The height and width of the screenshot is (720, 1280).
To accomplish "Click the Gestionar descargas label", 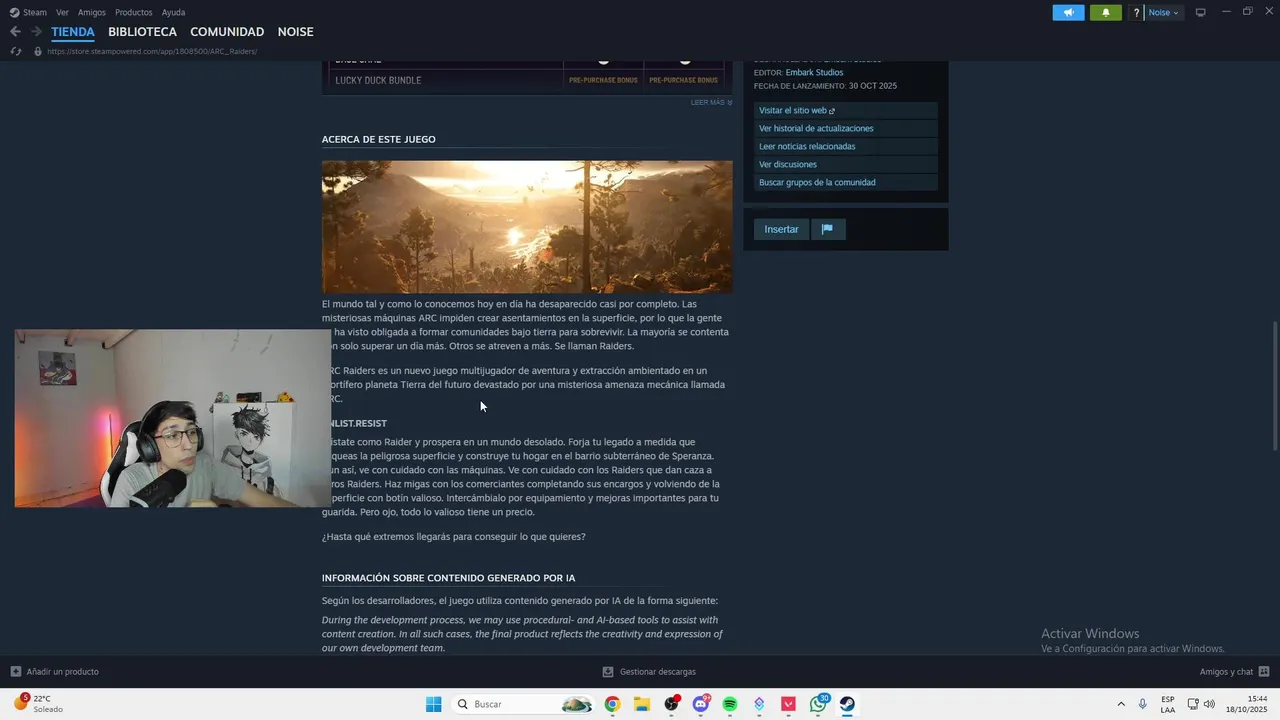I will [x=658, y=672].
